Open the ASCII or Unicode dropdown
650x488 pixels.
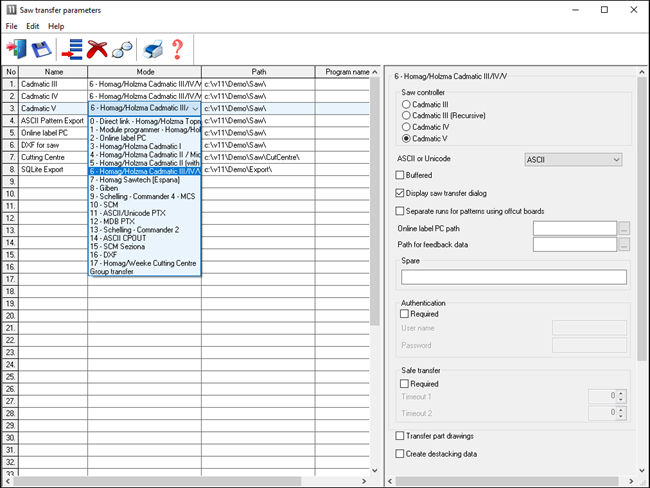pos(574,158)
